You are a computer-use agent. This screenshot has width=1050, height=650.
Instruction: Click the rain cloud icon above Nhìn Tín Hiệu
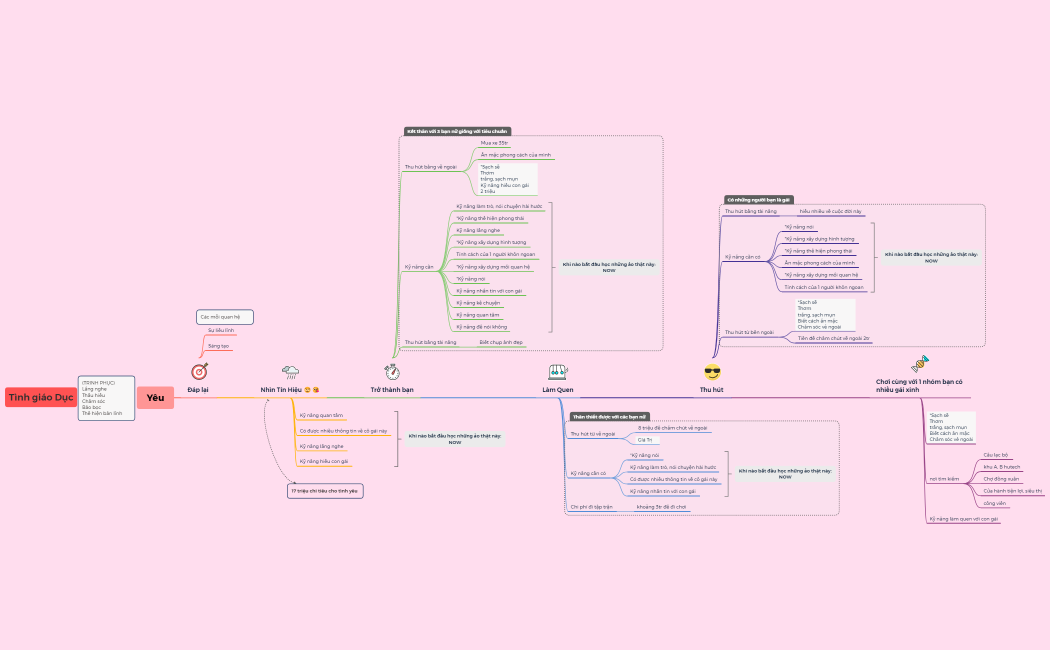(x=291, y=372)
